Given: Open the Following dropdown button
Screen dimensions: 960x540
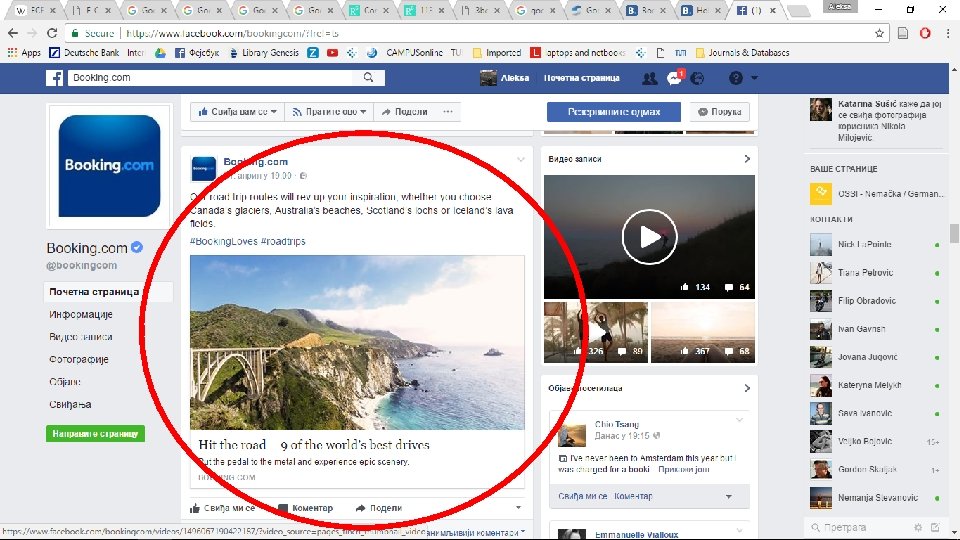Looking at the screenshot, I should point(329,111).
